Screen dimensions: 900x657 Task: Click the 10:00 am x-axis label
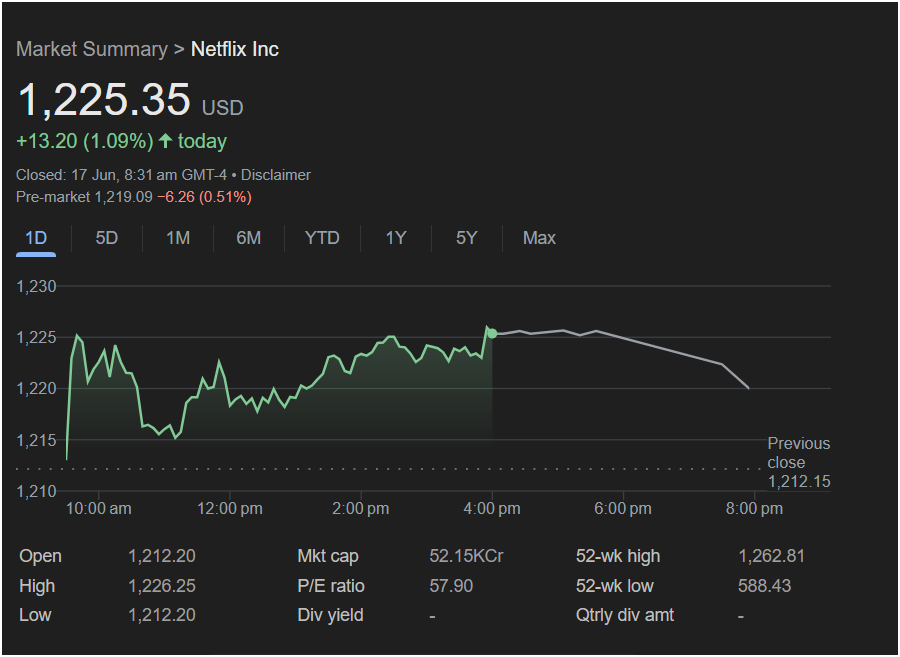pyautogui.click(x=99, y=508)
